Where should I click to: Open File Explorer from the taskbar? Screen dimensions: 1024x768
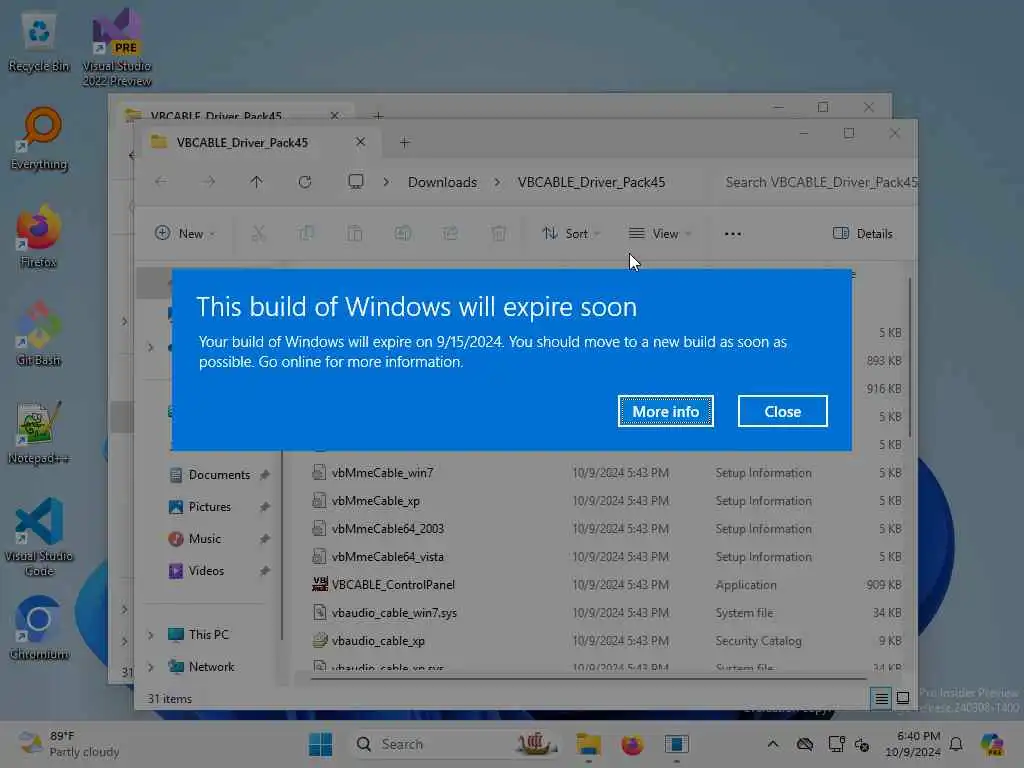[x=588, y=744]
